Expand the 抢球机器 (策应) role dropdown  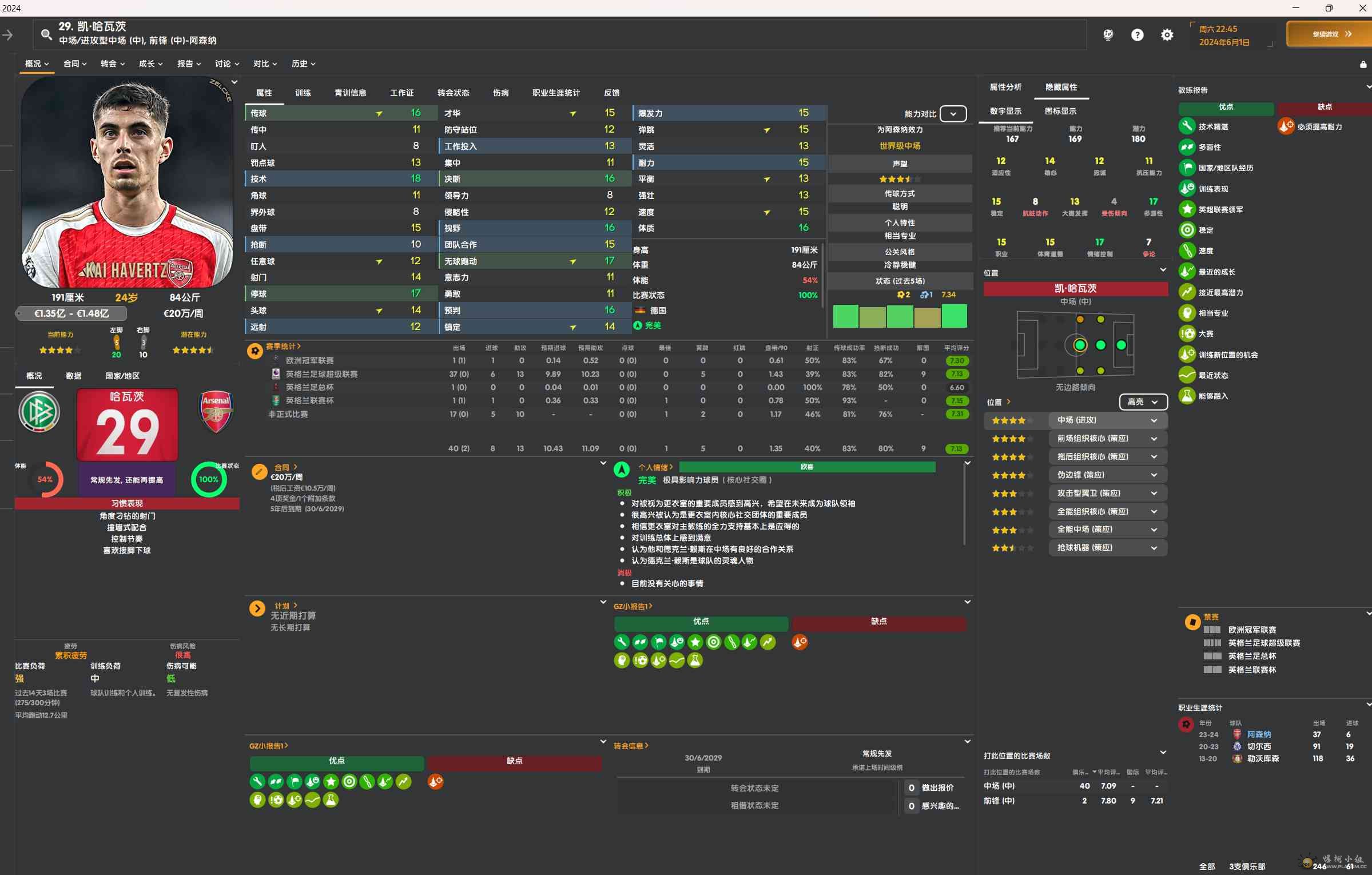pos(1108,548)
